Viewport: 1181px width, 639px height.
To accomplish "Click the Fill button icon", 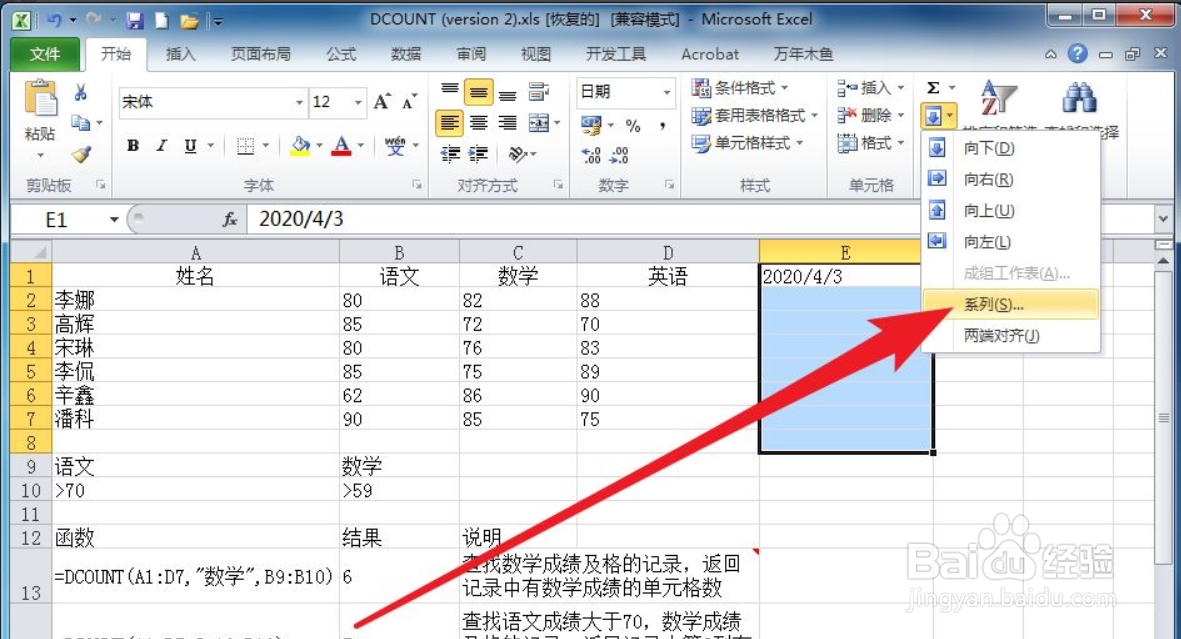I will [932, 116].
